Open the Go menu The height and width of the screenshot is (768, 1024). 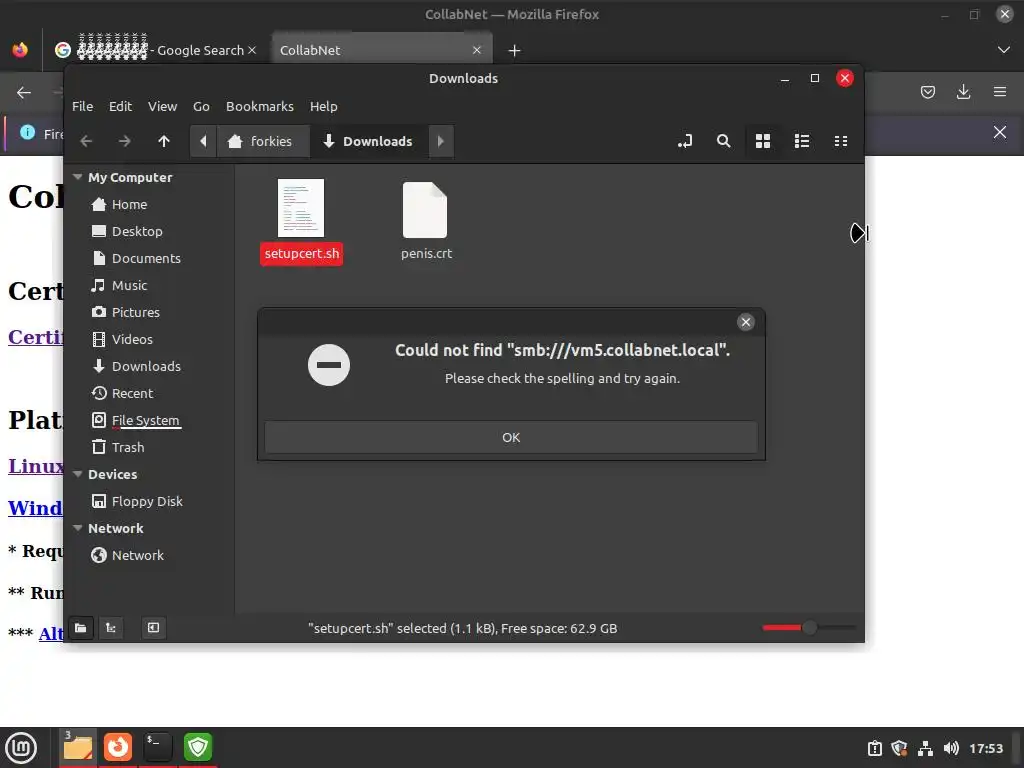201,106
